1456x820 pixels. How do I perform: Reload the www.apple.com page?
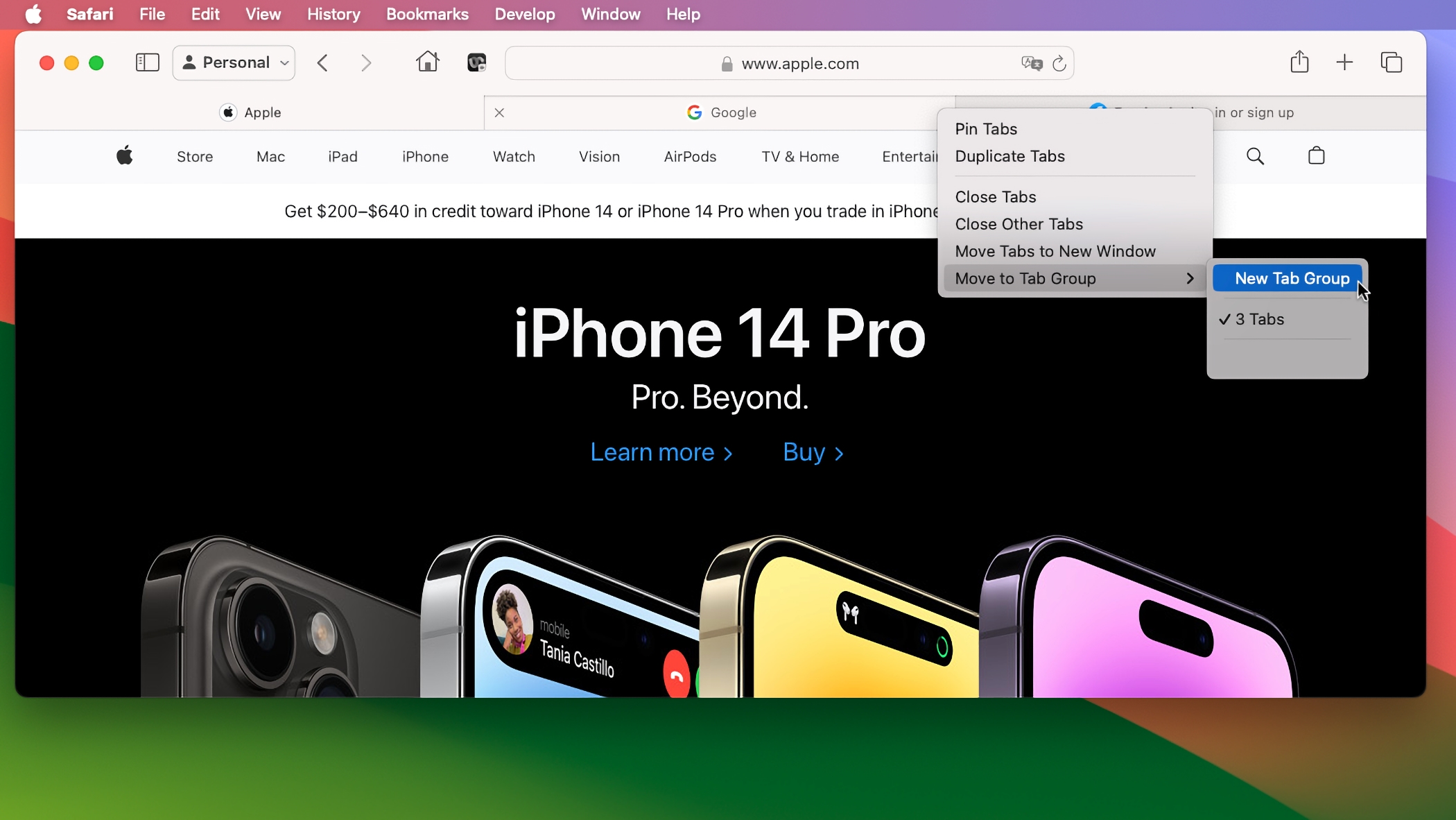1059,64
